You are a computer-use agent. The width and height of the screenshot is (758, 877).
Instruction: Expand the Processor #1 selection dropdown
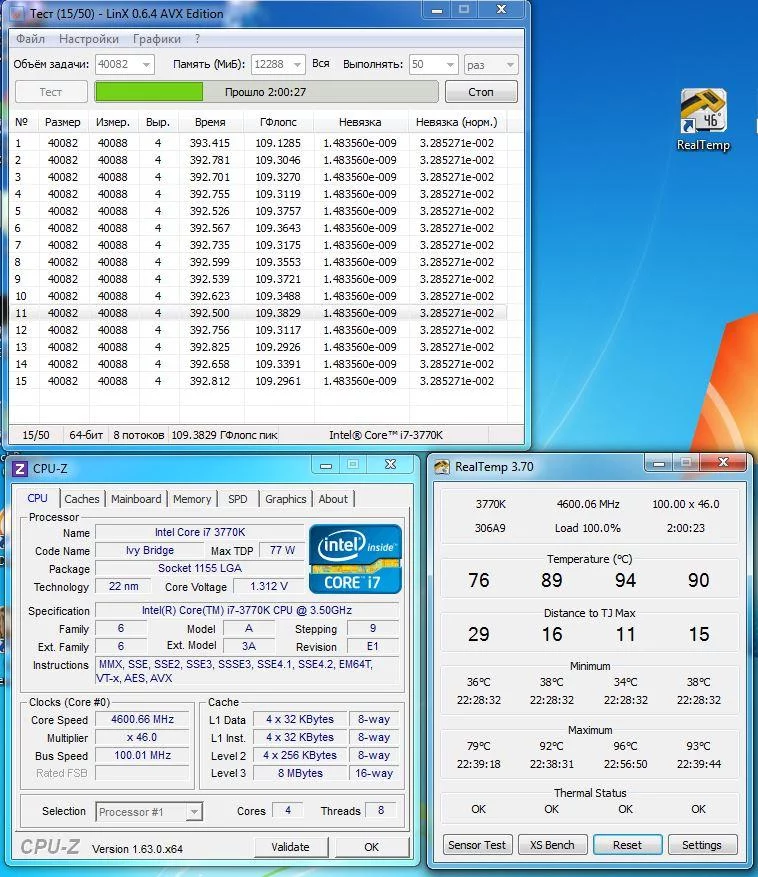point(194,812)
